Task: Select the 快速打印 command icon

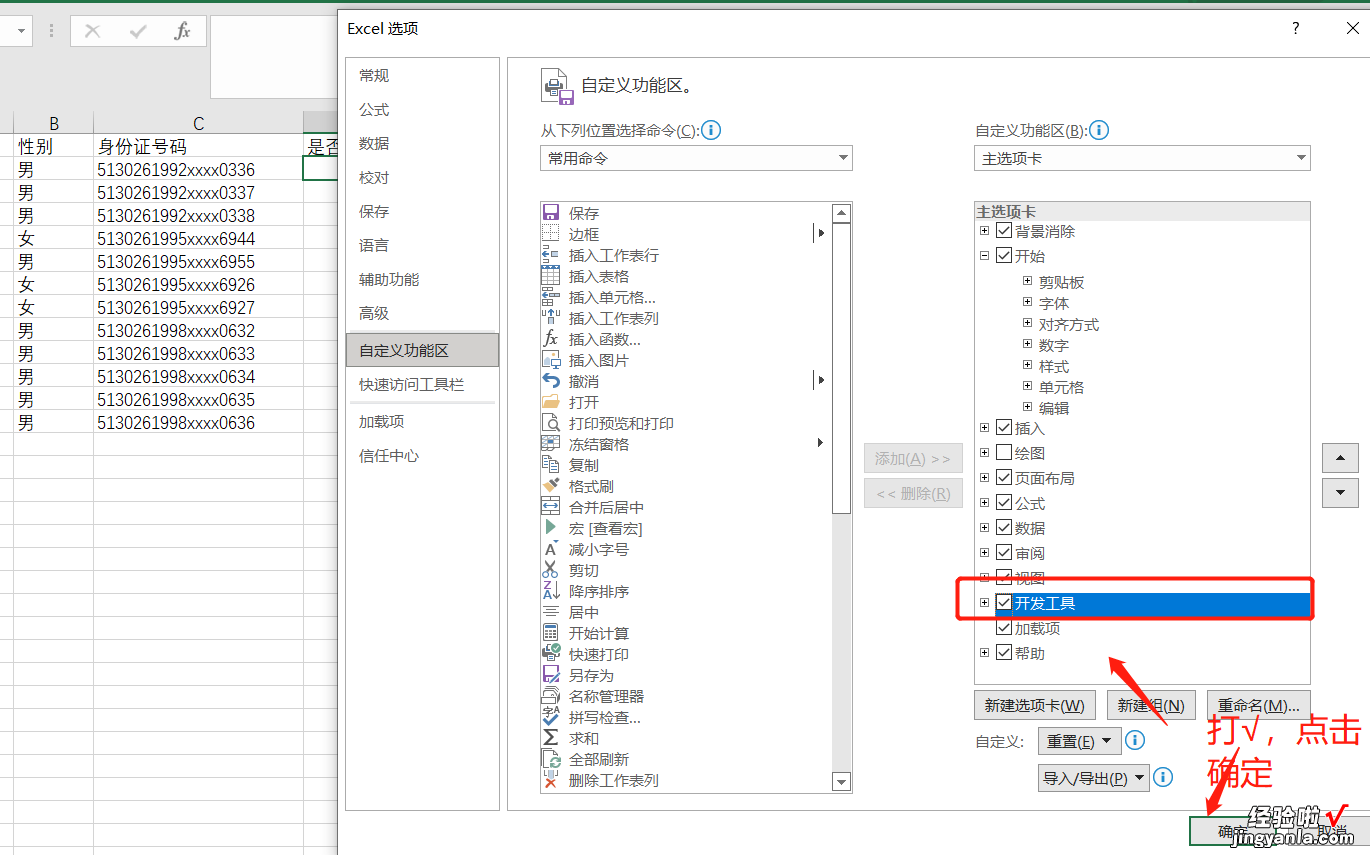Action: coord(550,654)
